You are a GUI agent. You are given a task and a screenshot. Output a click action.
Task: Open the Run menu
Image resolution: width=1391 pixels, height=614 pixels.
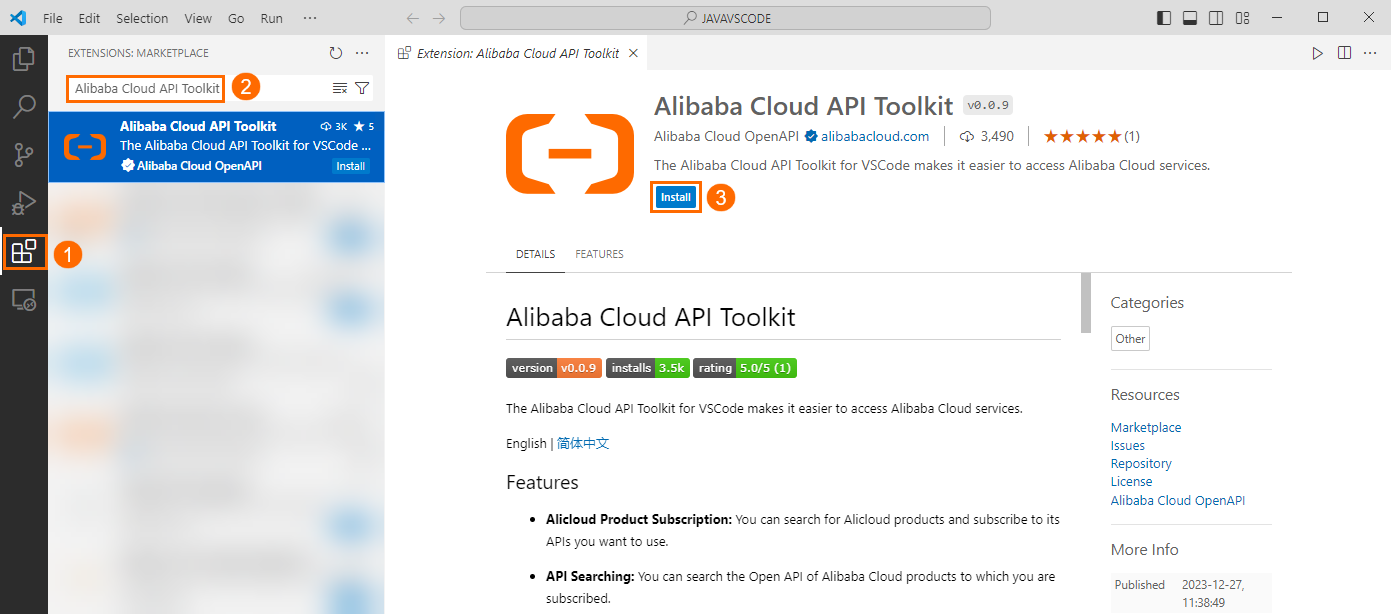(271, 18)
